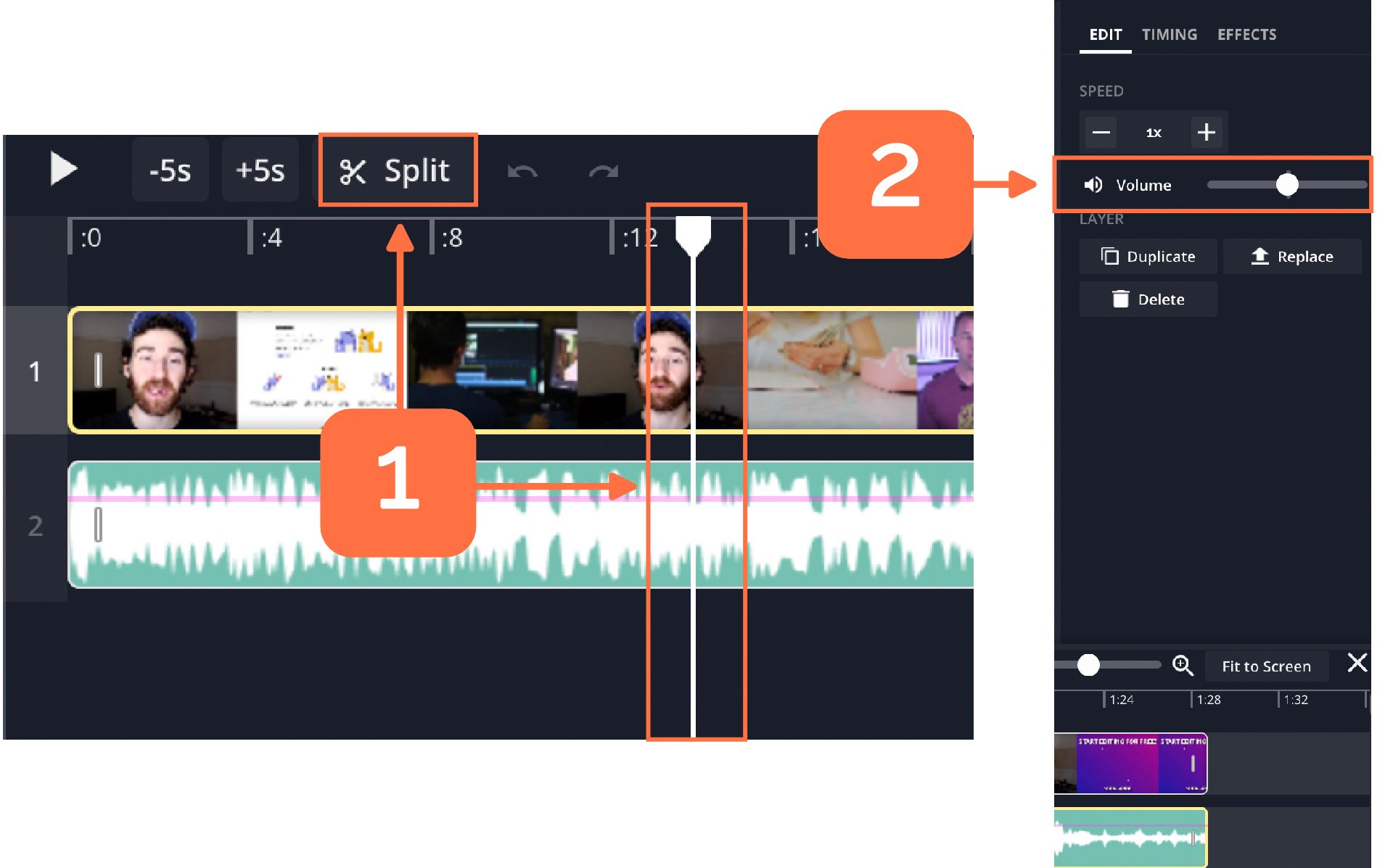Select the EDIT tab
The width and height of the screenshot is (1393, 868).
(1105, 35)
